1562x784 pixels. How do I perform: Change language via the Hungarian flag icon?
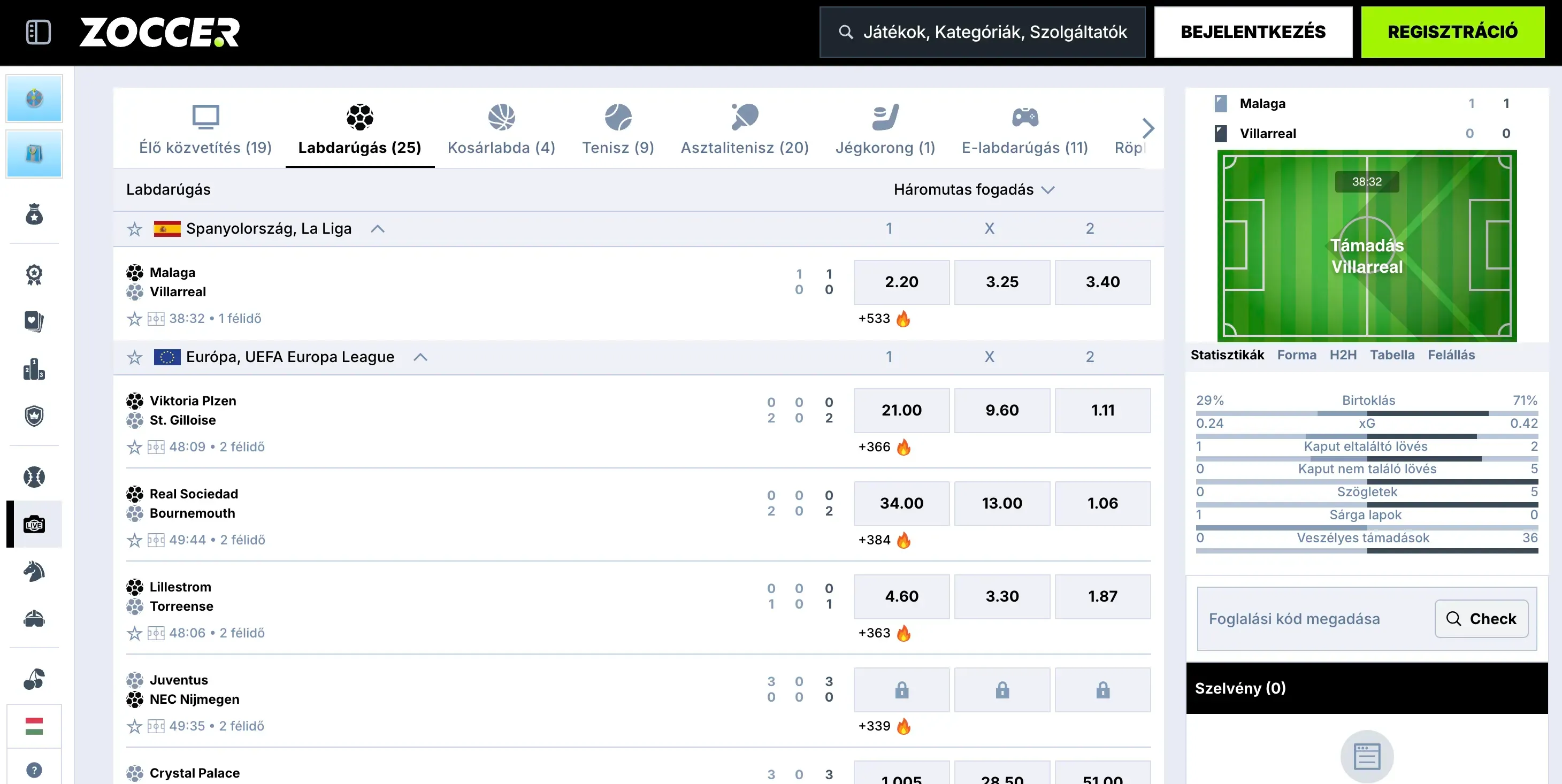pos(34,726)
